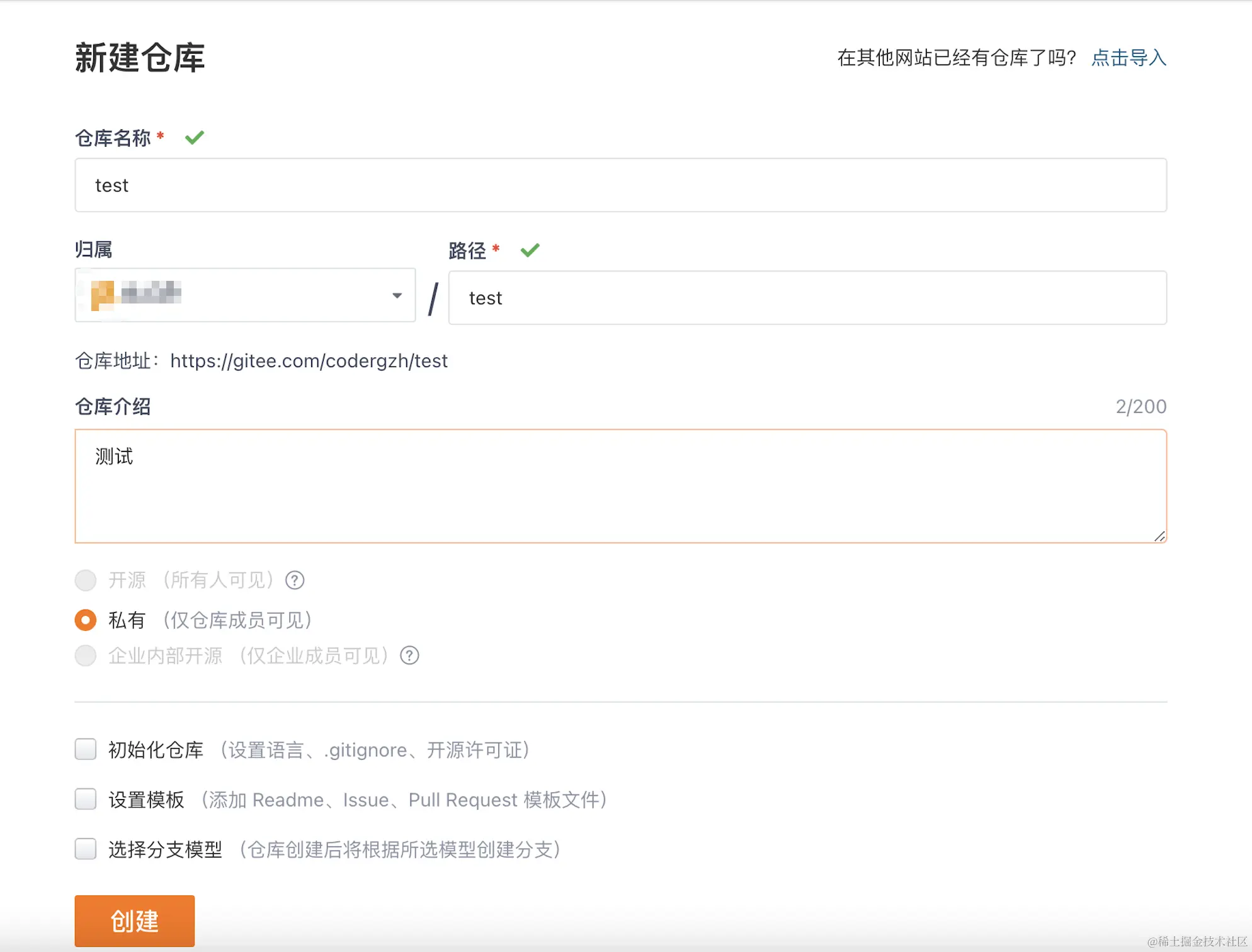The height and width of the screenshot is (952, 1252).
Task: Click the help icon next to 开源 option
Action: (x=294, y=580)
